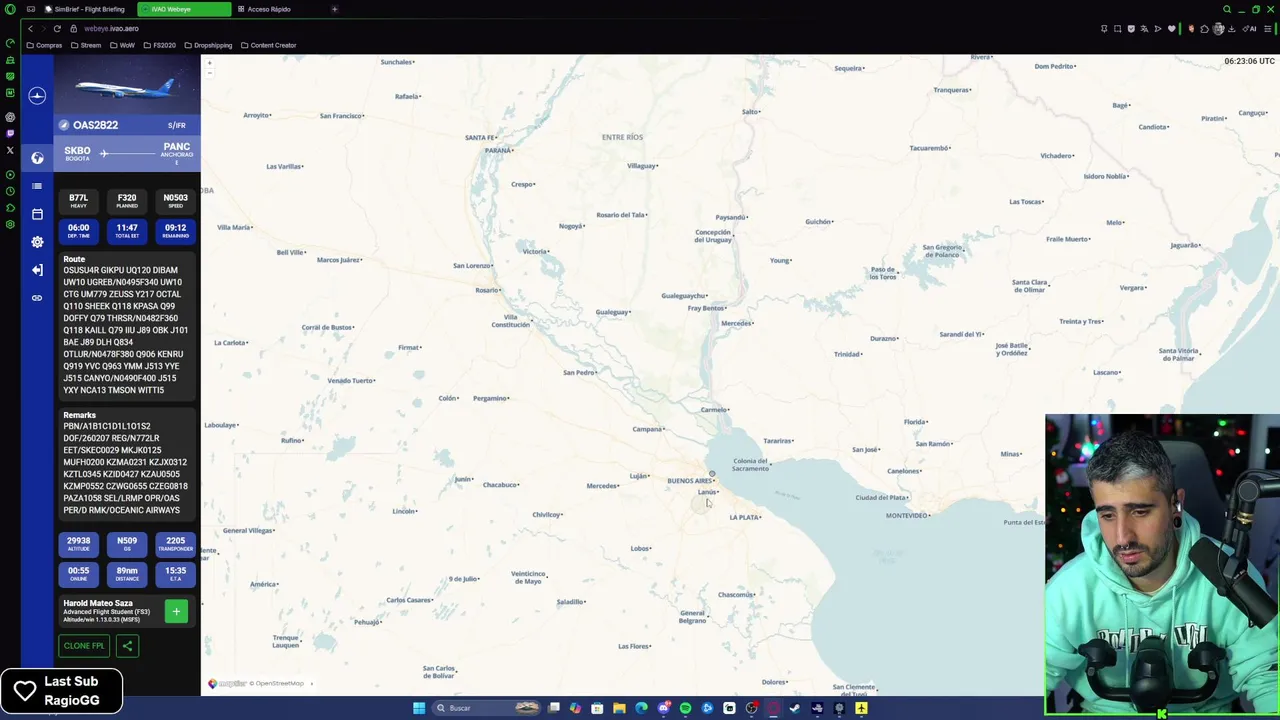Click the B77L Heavy aircraft tile
The width and height of the screenshot is (1280, 720).
click(x=78, y=200)
